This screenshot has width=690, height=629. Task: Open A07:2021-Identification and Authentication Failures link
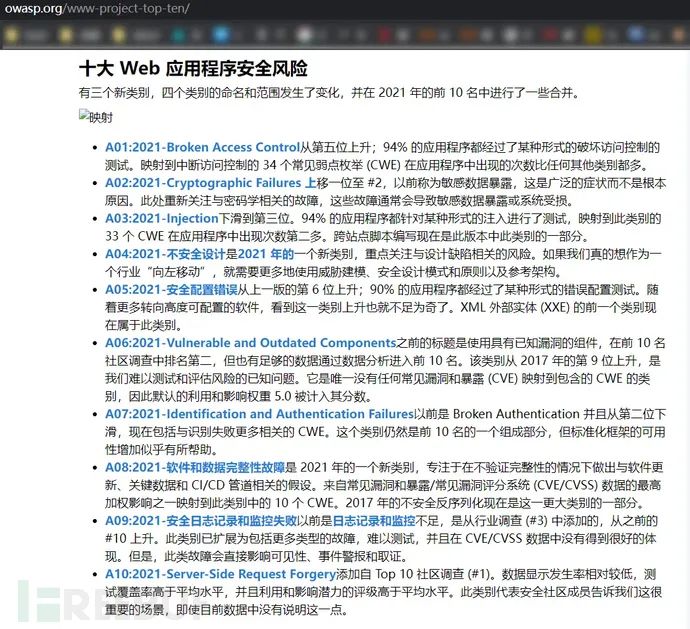tap(260, 414)
